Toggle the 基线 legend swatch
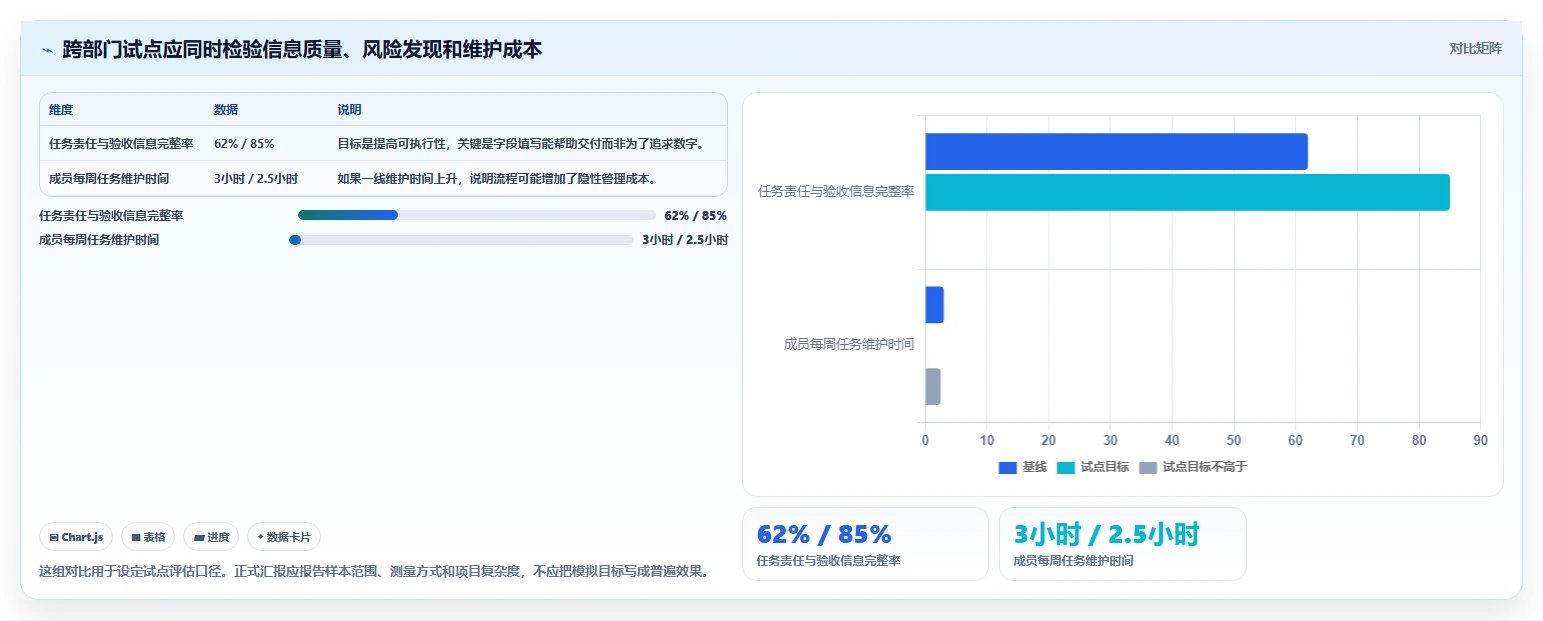The image size is (1543, 621). (1007, 467)
